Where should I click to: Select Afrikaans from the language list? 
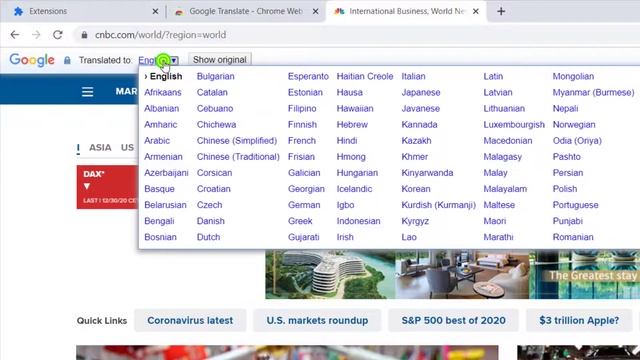point(162,92)
